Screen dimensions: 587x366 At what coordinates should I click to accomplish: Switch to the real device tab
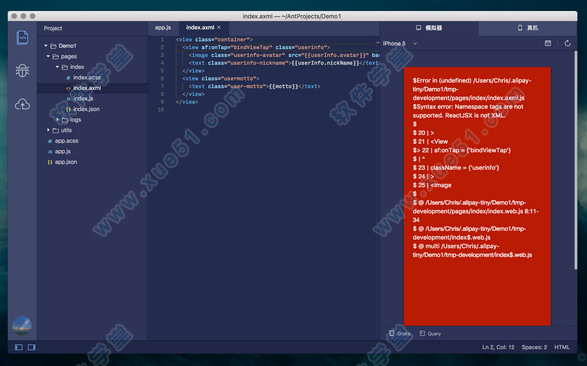click(x=527, y=28)
